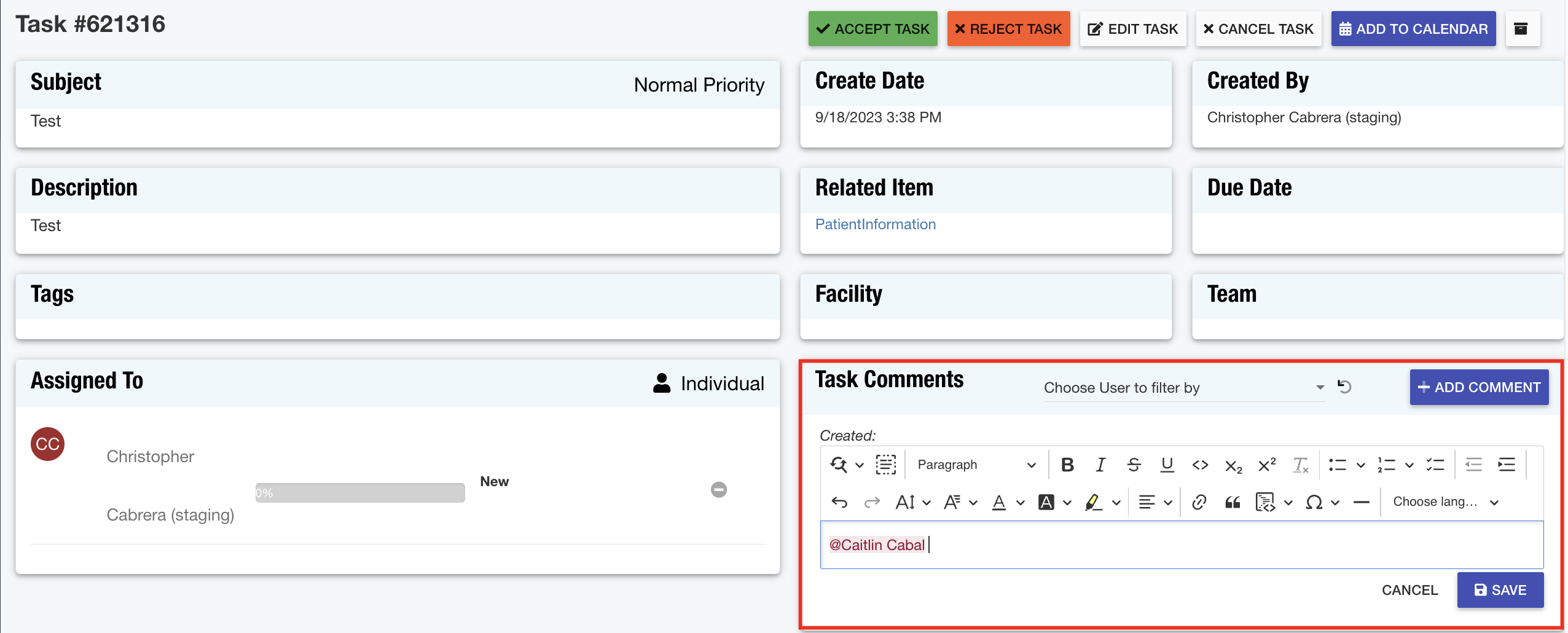Insert a horizontal line
1568x633 pixels.
point(1361,502)
